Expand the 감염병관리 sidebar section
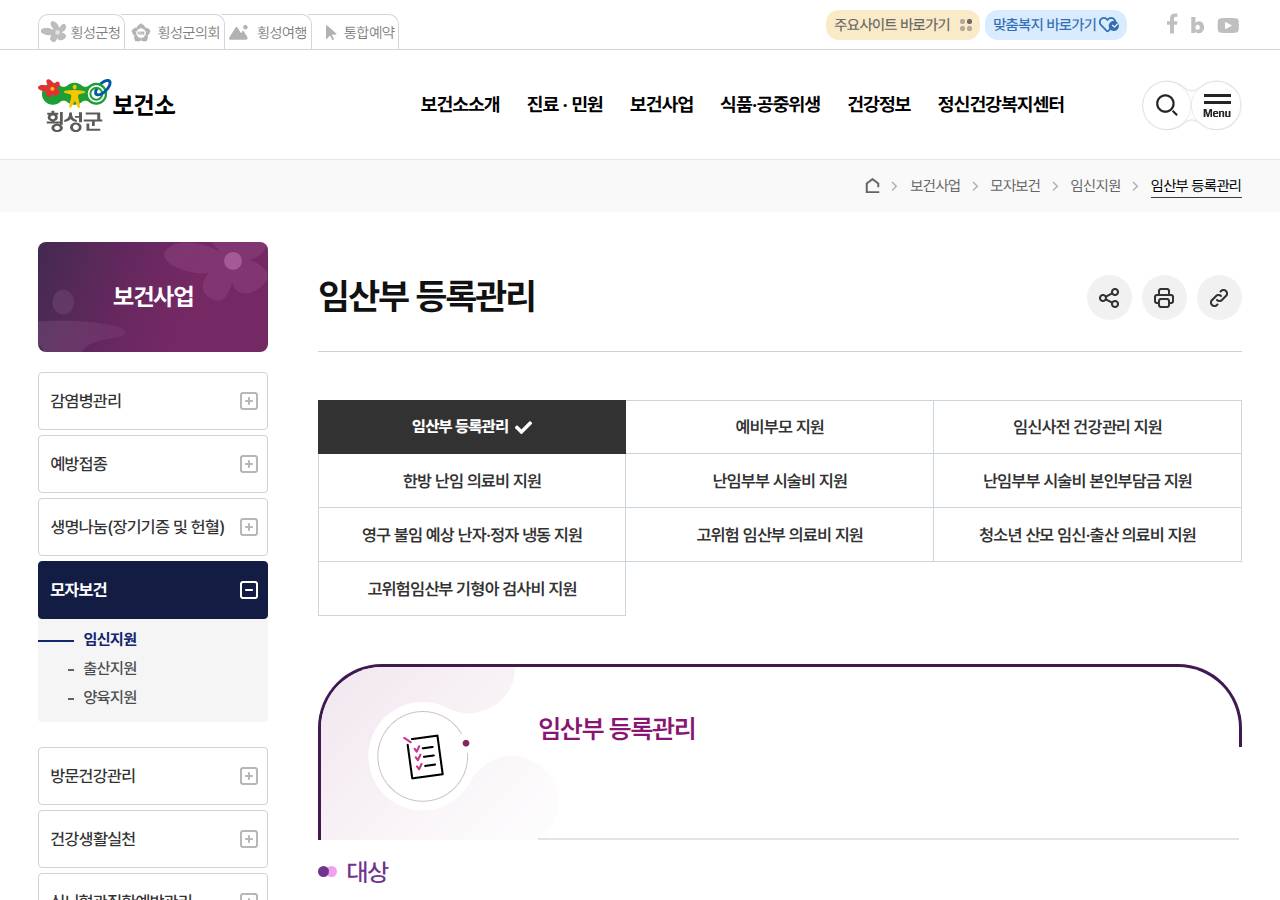Image resolution: width=1280 pixels, height=900 pixels. pos(153,401)
